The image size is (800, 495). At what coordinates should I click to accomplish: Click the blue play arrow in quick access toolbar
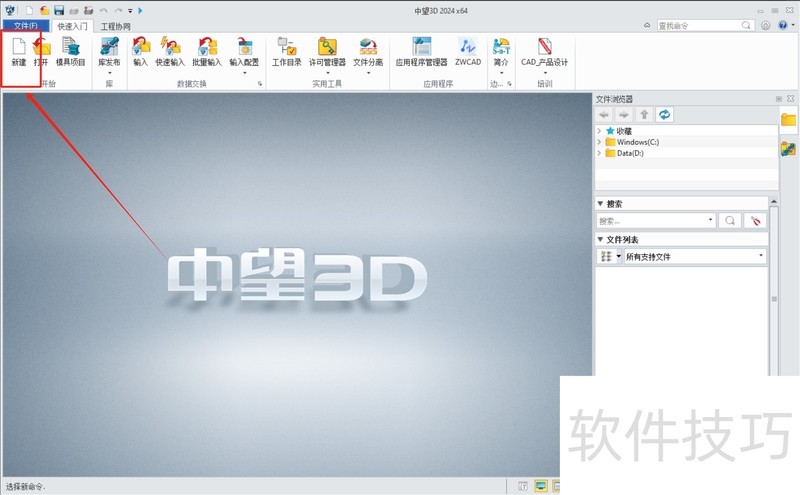[x=140, y=11]
